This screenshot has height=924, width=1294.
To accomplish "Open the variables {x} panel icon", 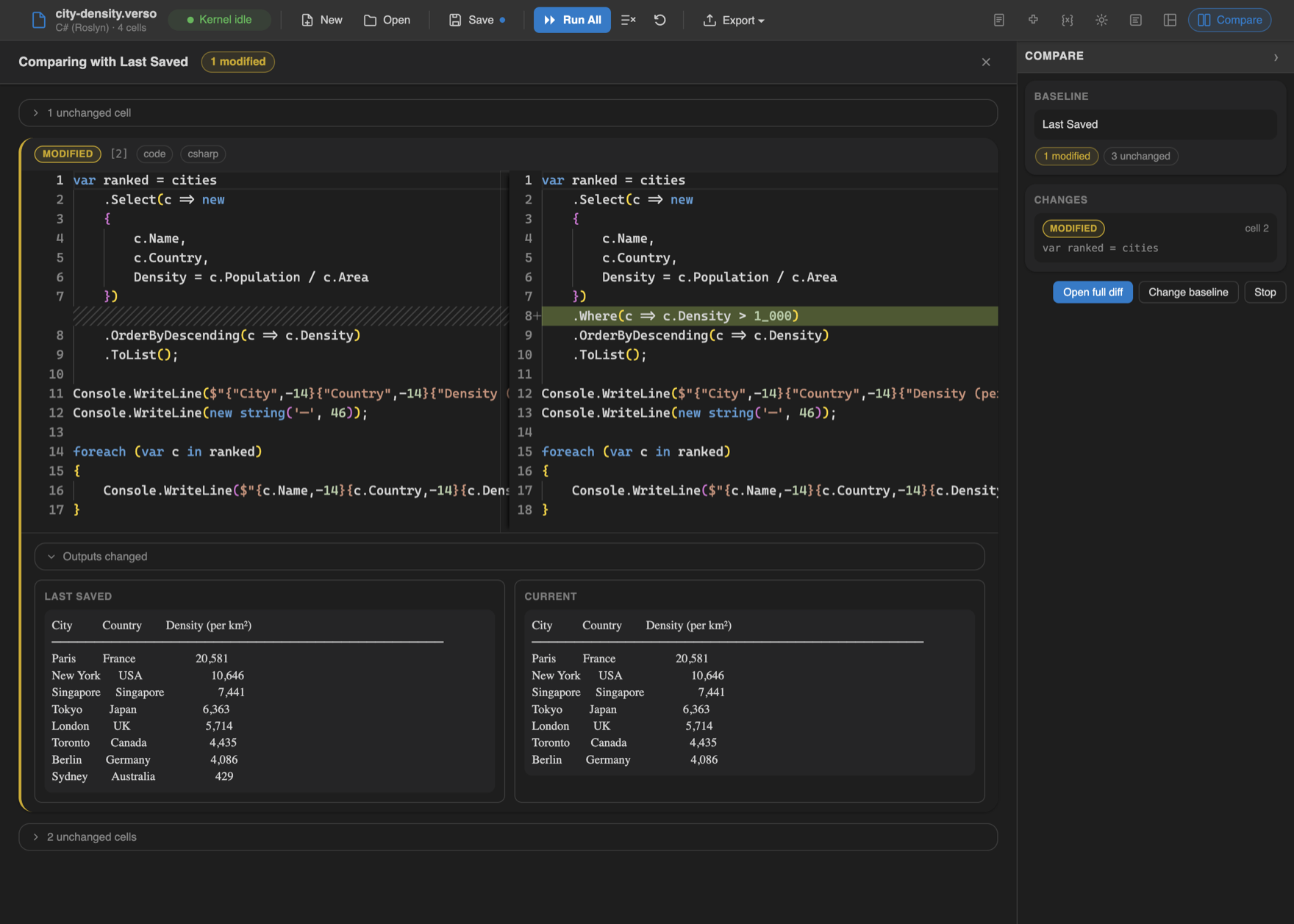I will click(1067, 20).
